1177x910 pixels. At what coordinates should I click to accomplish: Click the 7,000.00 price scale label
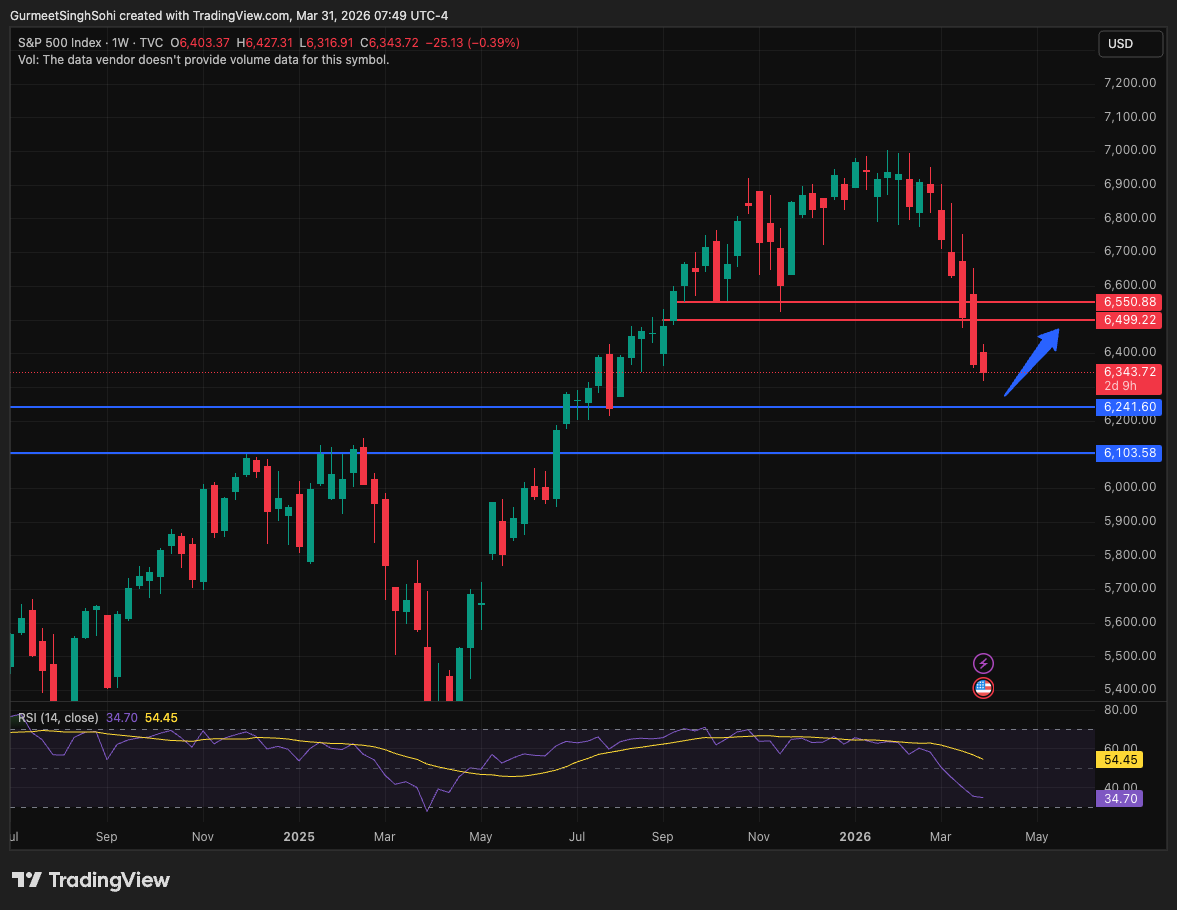tap(1130, 149)
